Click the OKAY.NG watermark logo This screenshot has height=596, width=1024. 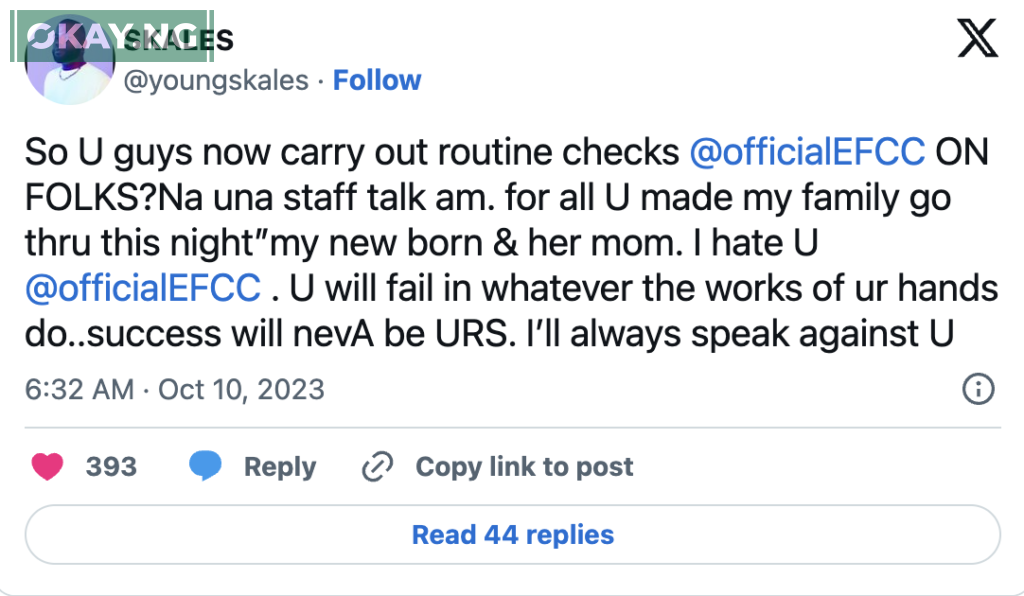[x=110, y=37]
